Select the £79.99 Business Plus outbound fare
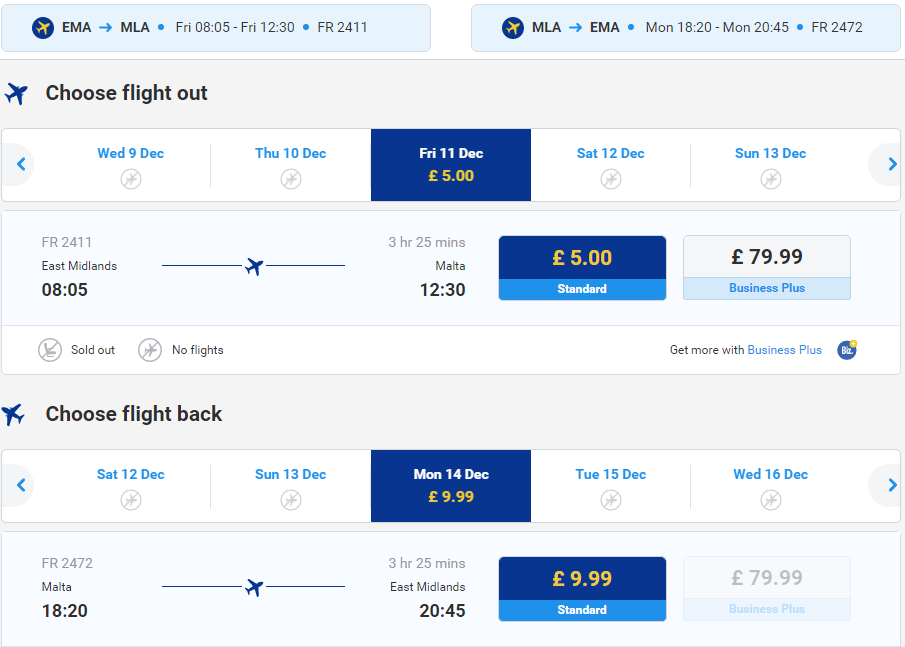Viewport: 905px width, 647px height. (x=766, y=267)
